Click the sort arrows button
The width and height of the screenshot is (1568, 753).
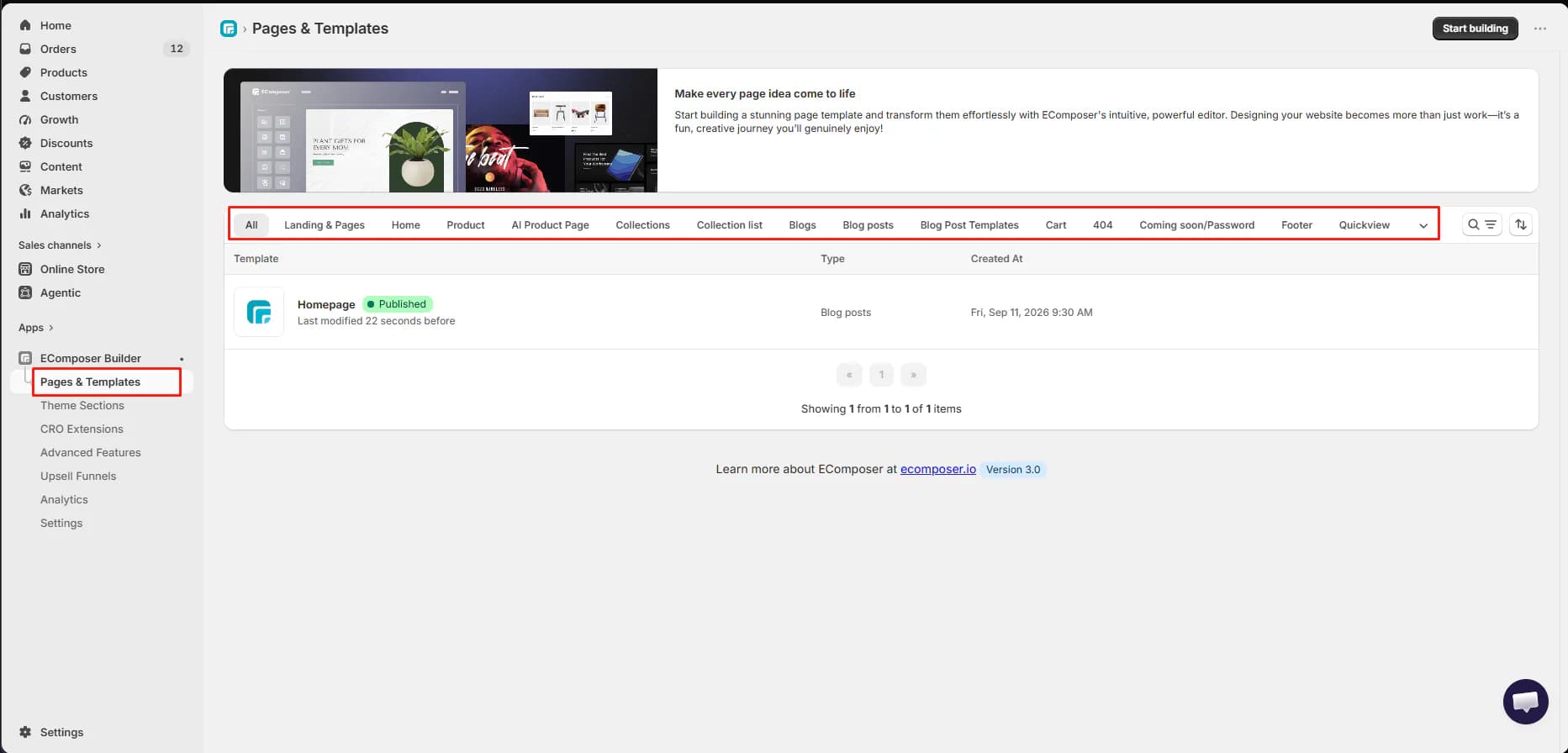coord(1521,224)
